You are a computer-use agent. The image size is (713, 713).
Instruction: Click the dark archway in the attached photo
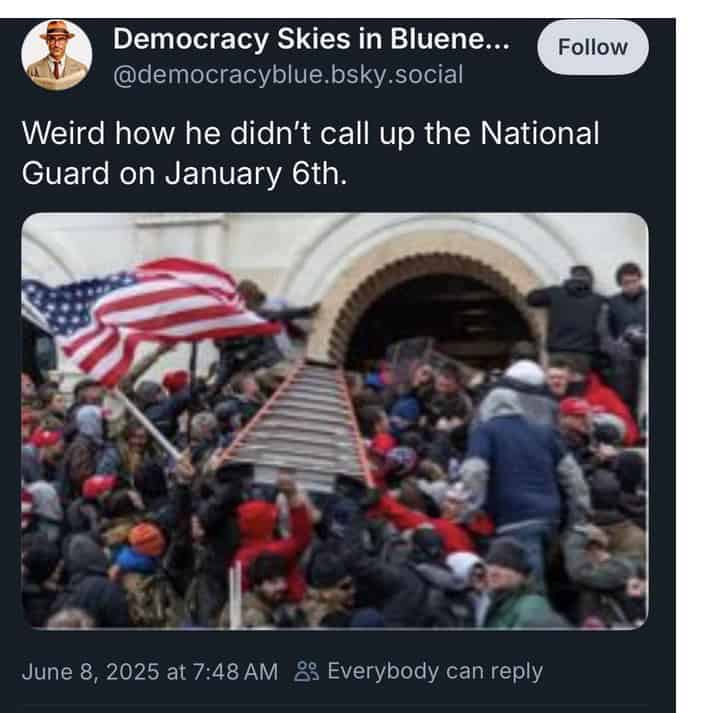point(437,318)
